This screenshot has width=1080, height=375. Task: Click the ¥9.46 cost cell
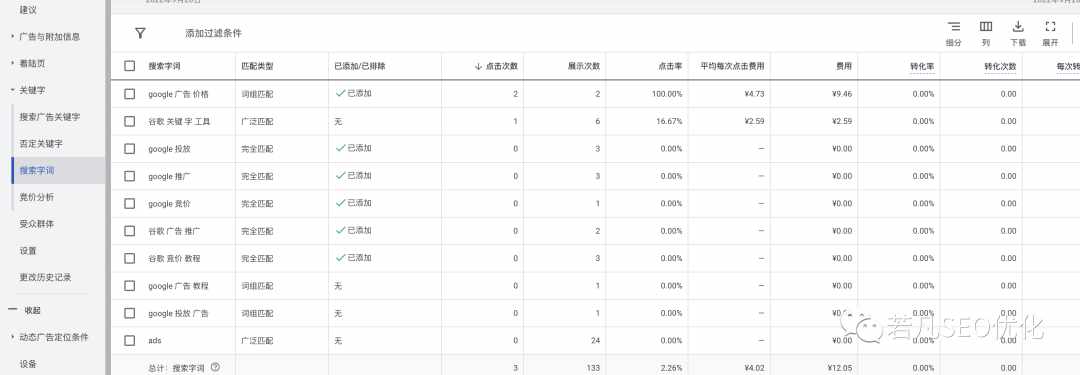pyautogui.click(x=842, y=94)
